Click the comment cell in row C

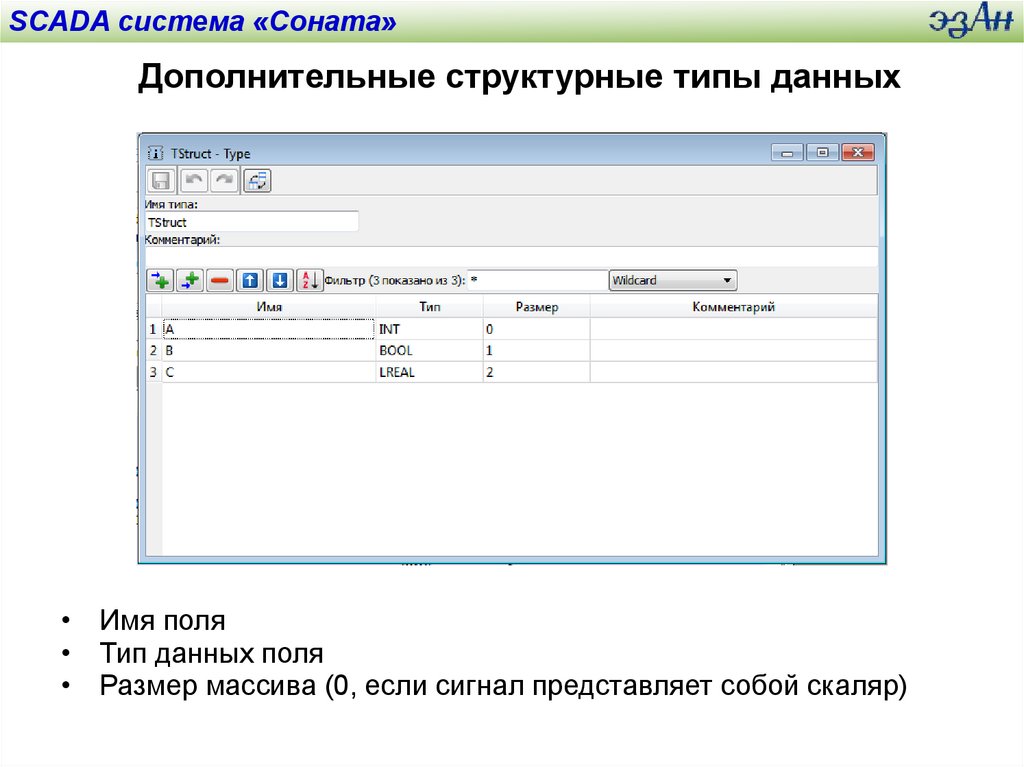(x=733, y=372)
